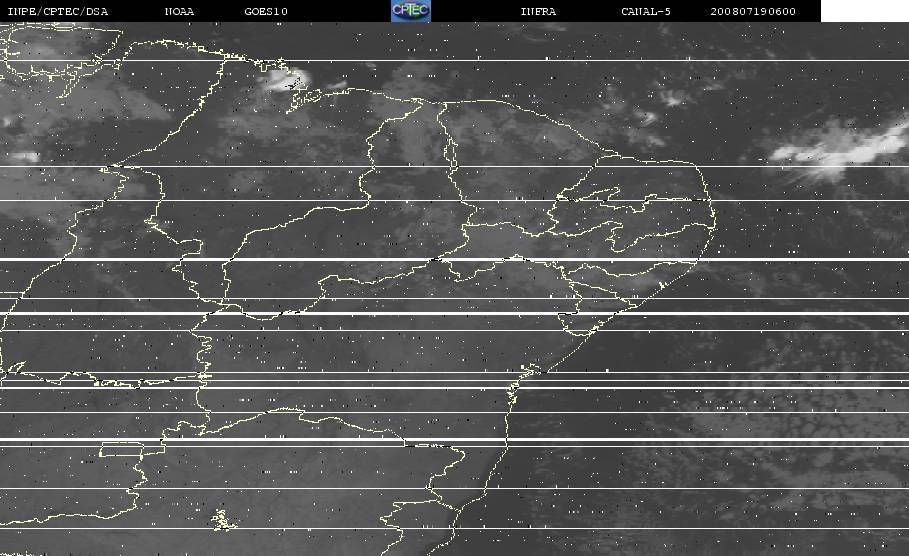The image size is (909, 556).
Task: Click the small yellow-outlined cluster near bottom
Action: coord(222,519)
